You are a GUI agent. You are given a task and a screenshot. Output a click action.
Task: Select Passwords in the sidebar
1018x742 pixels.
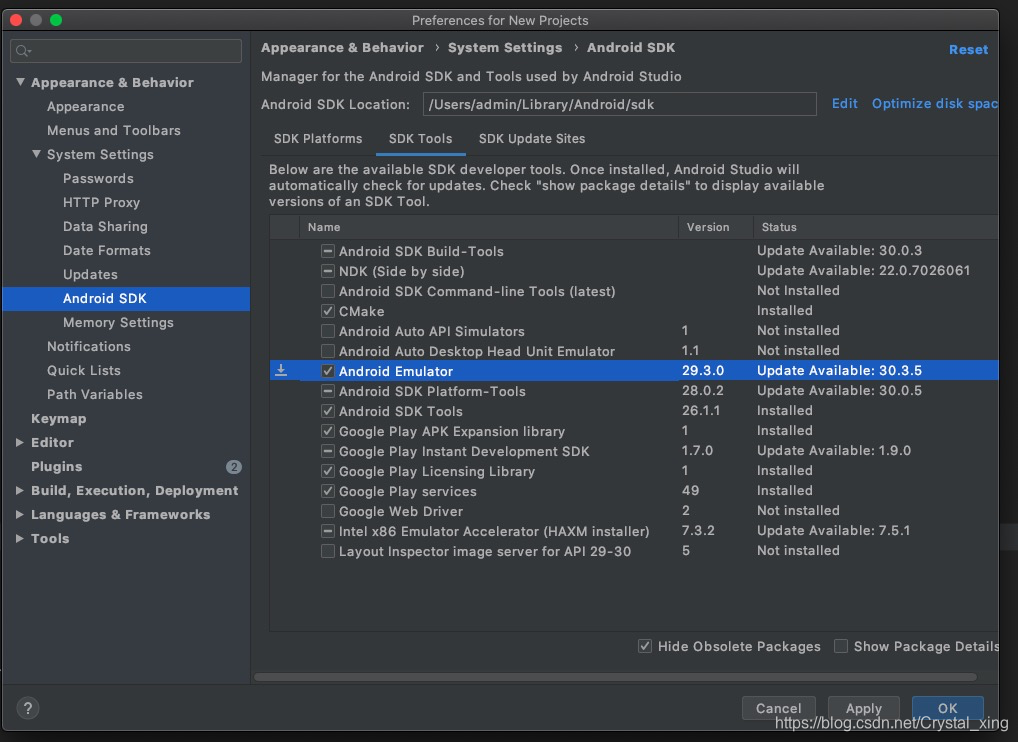click(98, 179)
